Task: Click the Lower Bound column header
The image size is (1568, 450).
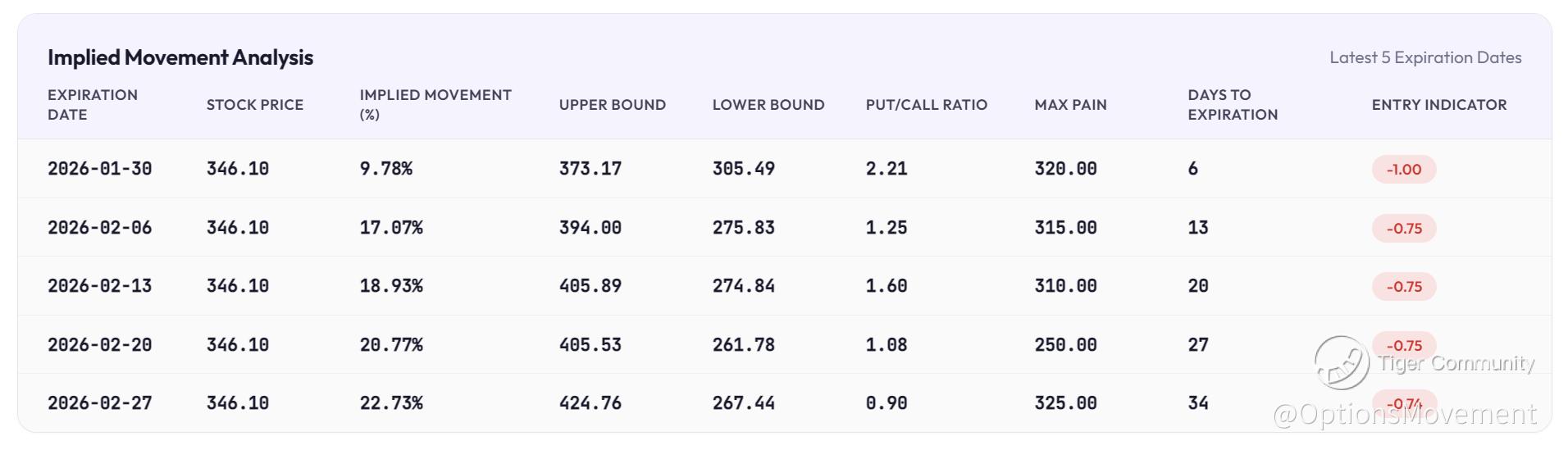Action: (x=768, y=105)
